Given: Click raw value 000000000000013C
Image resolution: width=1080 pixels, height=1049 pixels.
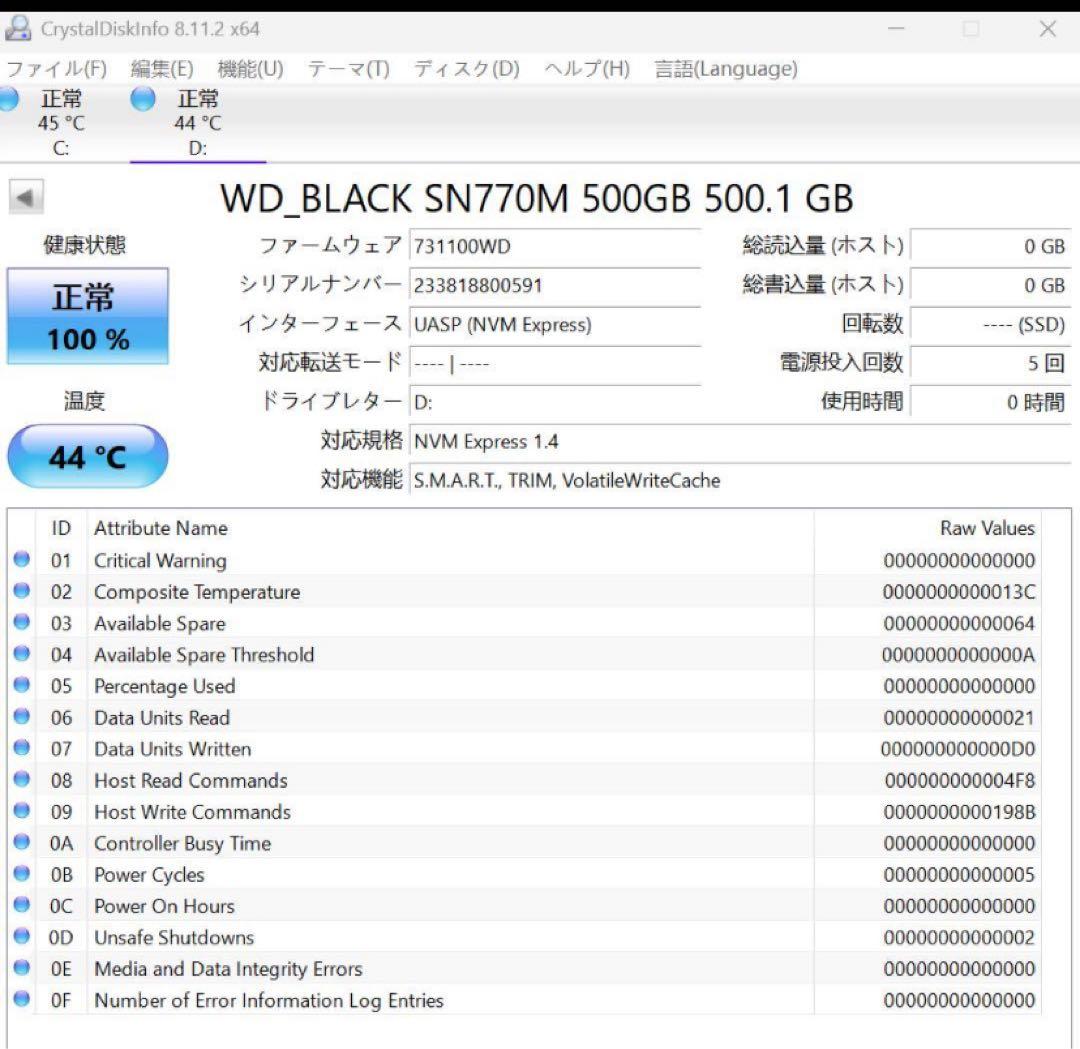Looking at the screenshot, I should tap(959, 592).
